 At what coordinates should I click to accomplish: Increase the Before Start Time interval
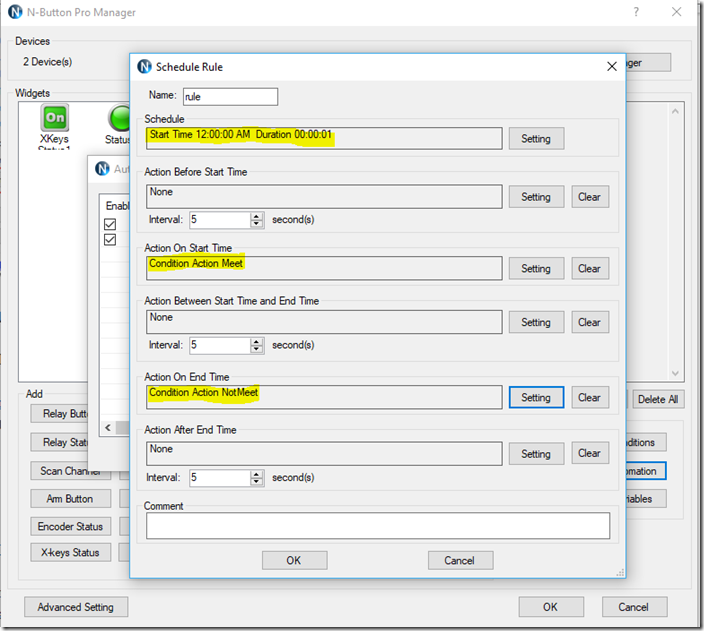pyautogui.click(x=256, y=216)
